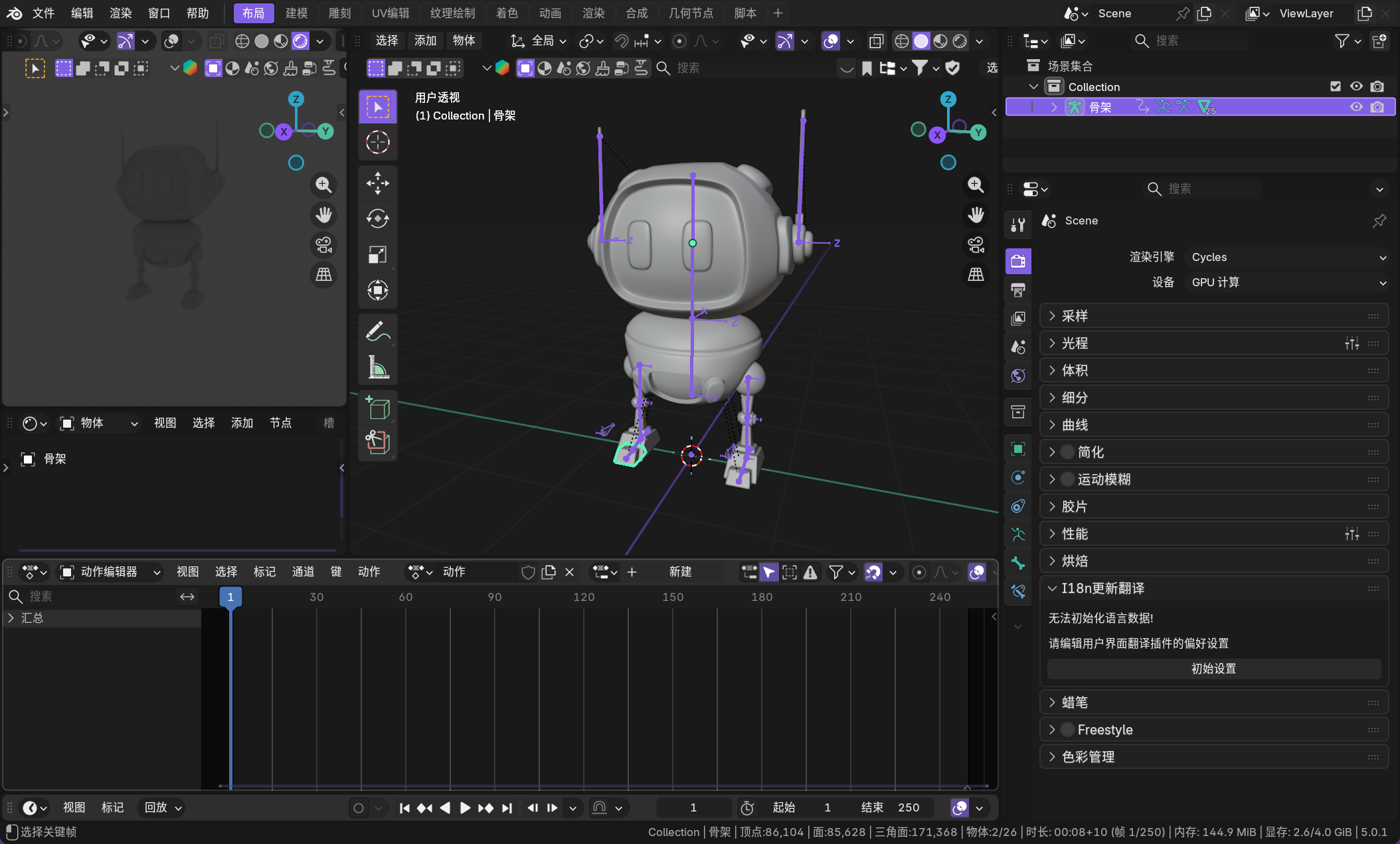Open the Output properties tab

pos(1017,290)
